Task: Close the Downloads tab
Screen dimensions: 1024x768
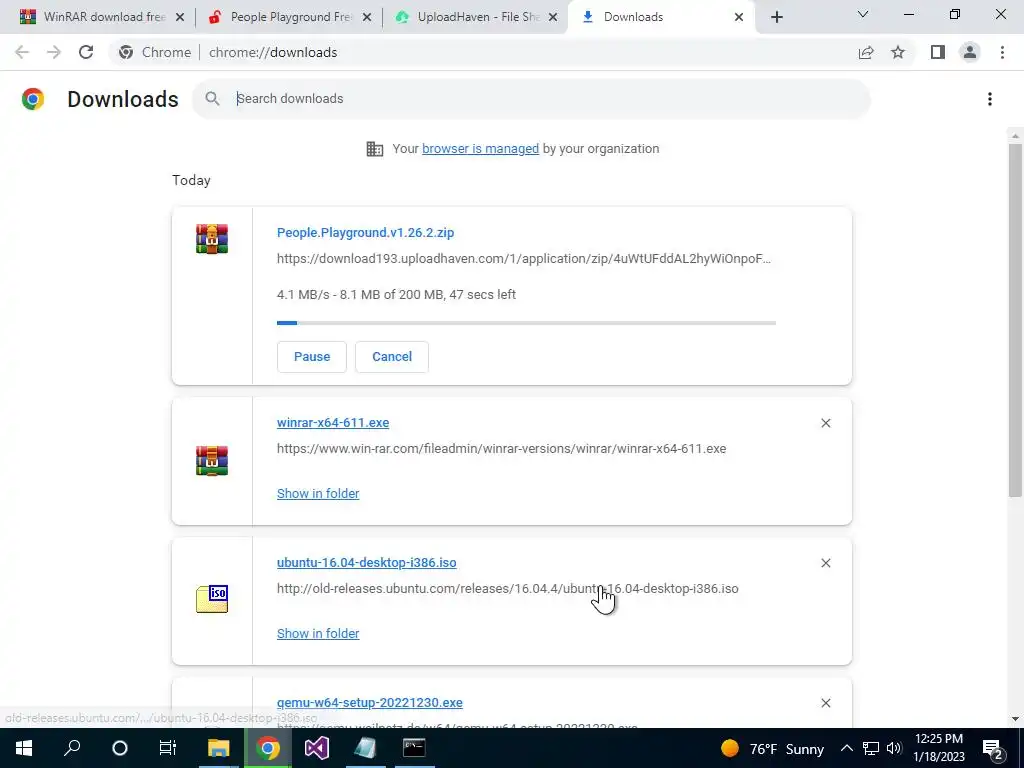Action: click(x=739, y=17)
